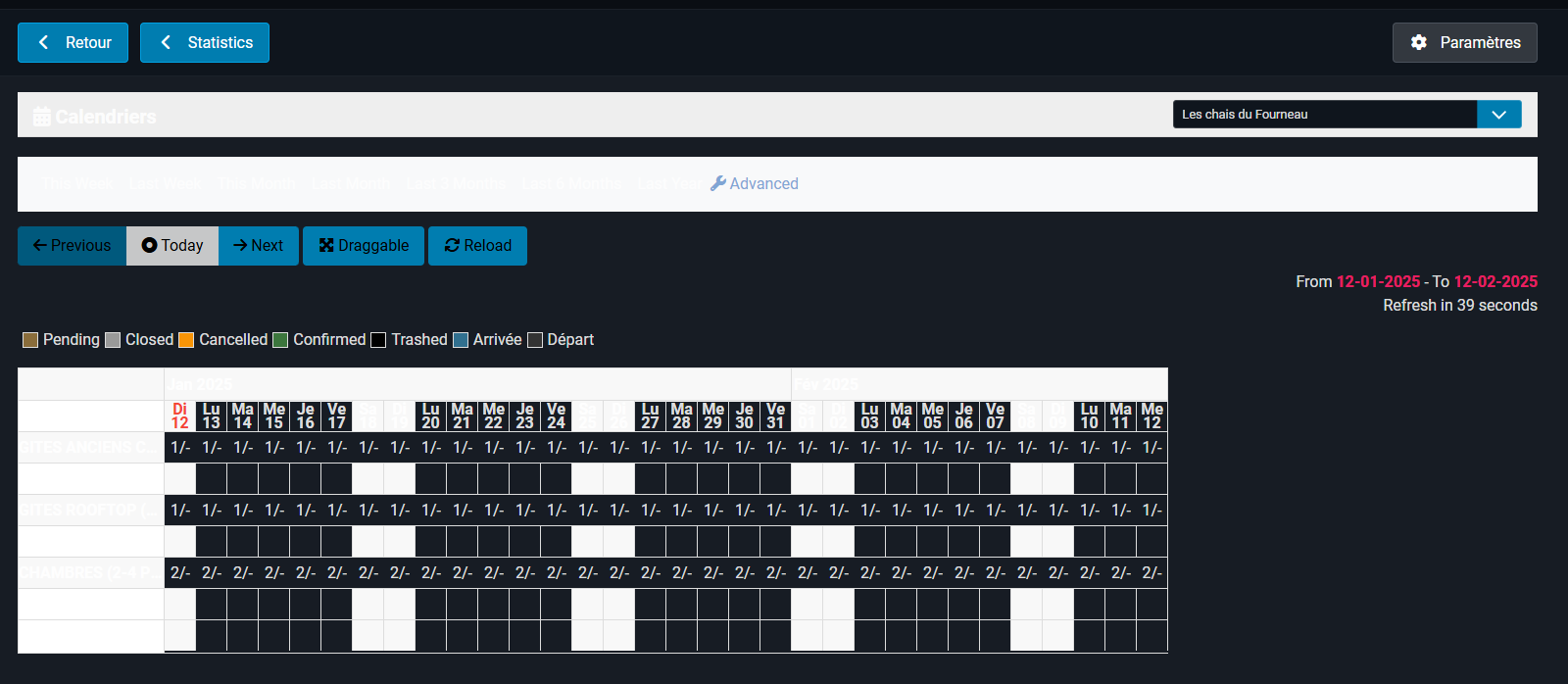
Task: Click the Reload refresh icon
Action: coord(452,246)
